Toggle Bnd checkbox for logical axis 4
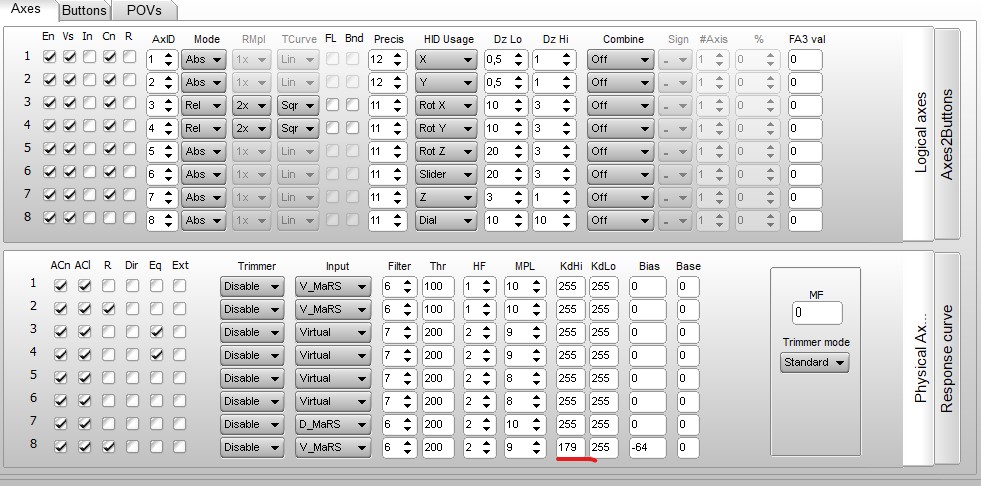 click(x=352, y=128)
